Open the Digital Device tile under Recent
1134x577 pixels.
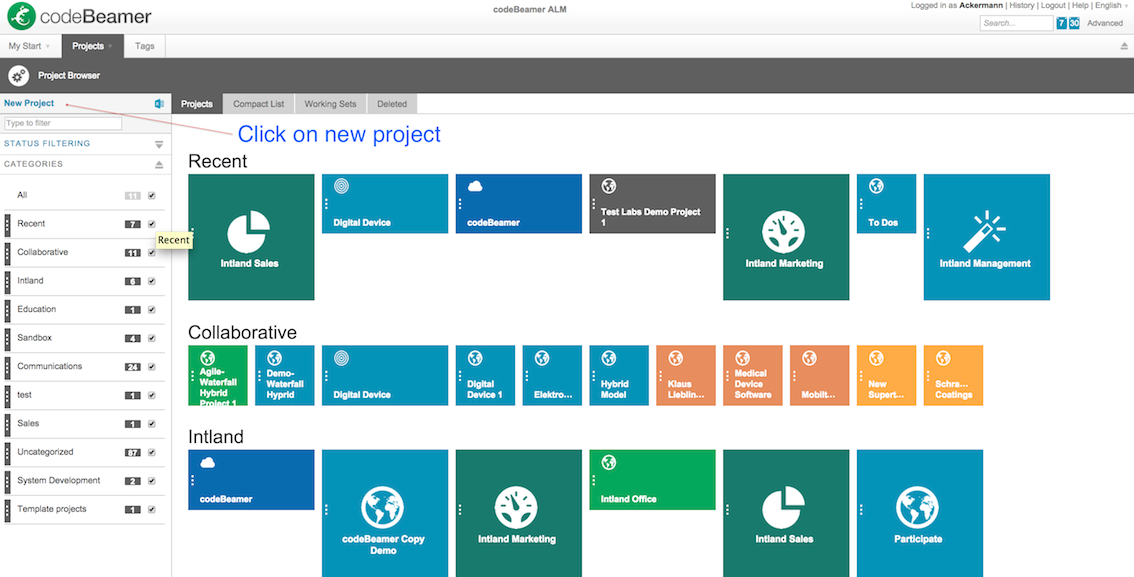(x=385, y=204)
